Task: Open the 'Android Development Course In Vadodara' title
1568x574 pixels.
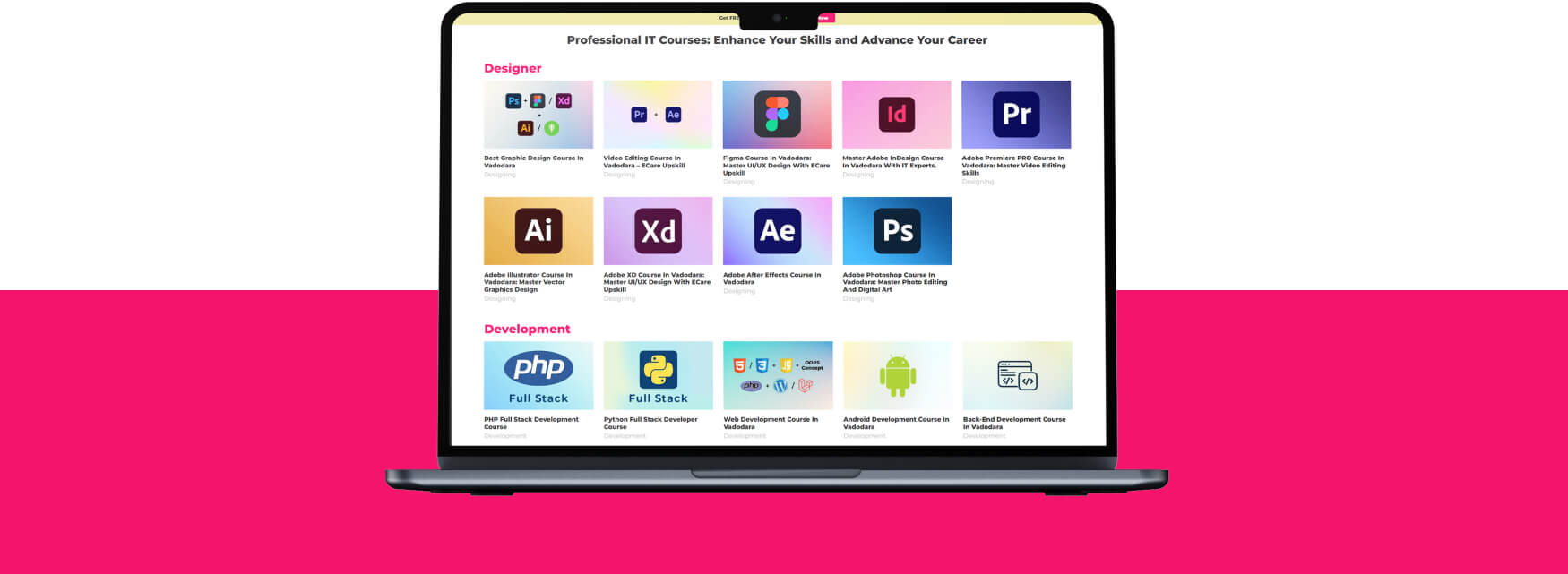Action: pos(896,423)
